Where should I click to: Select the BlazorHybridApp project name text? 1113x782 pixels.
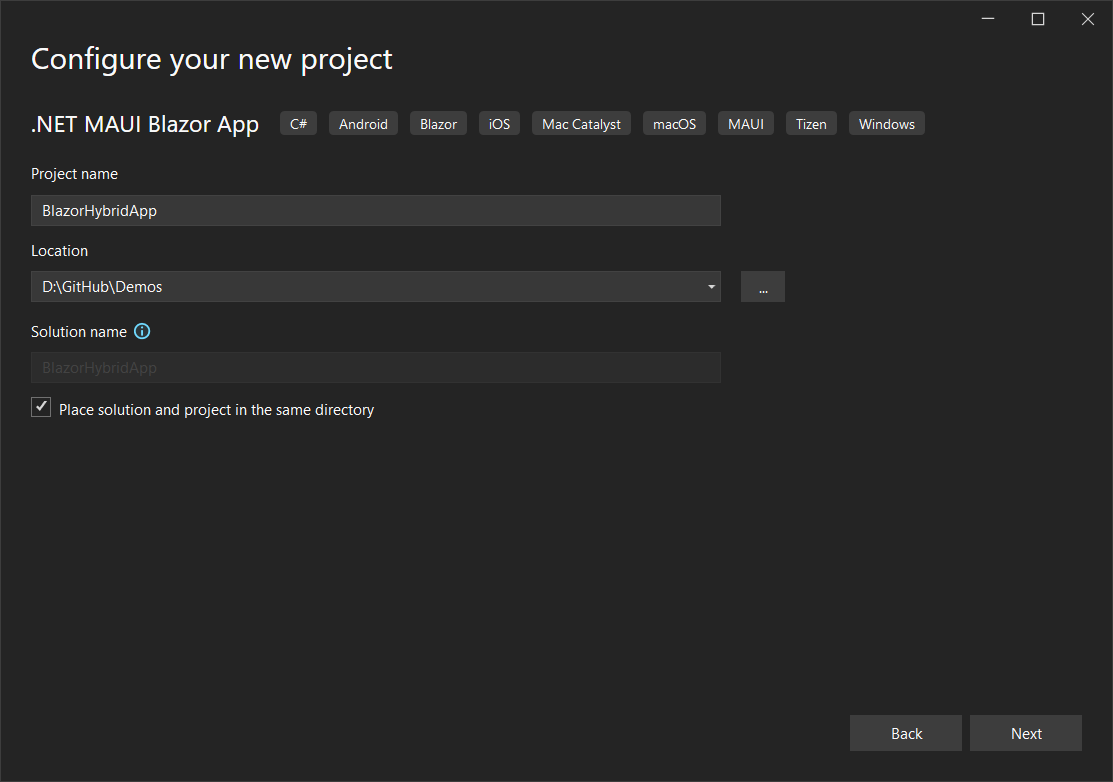[x=98, y=210]
